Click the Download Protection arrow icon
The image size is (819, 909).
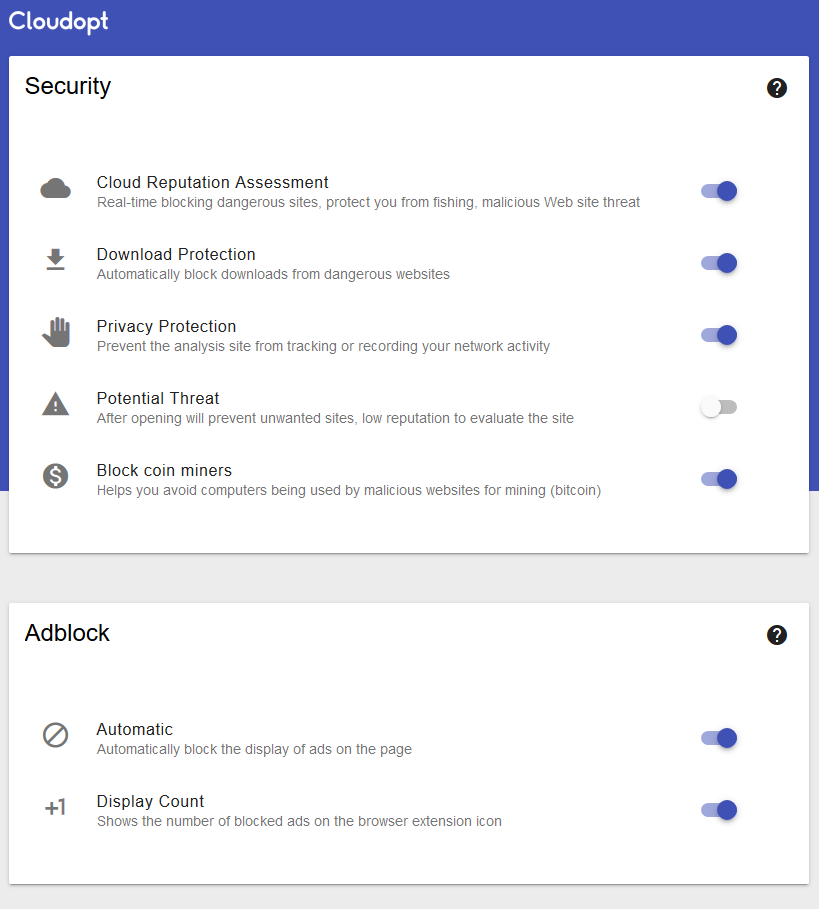click(55, 260)
